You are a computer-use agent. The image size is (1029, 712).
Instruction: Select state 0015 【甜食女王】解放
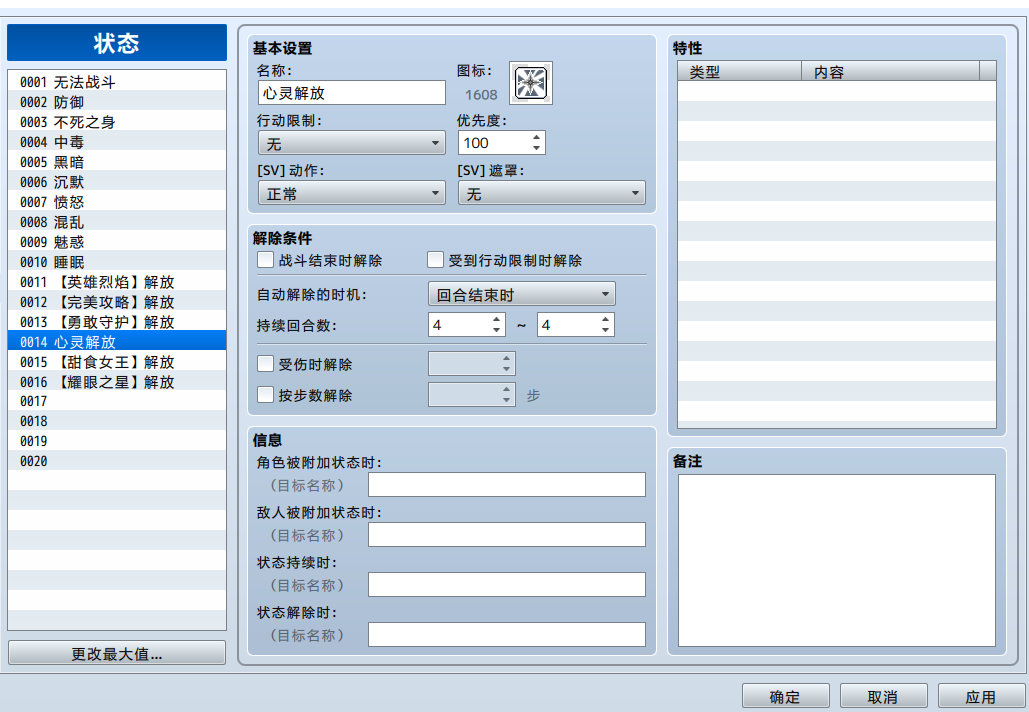(117, 362)
